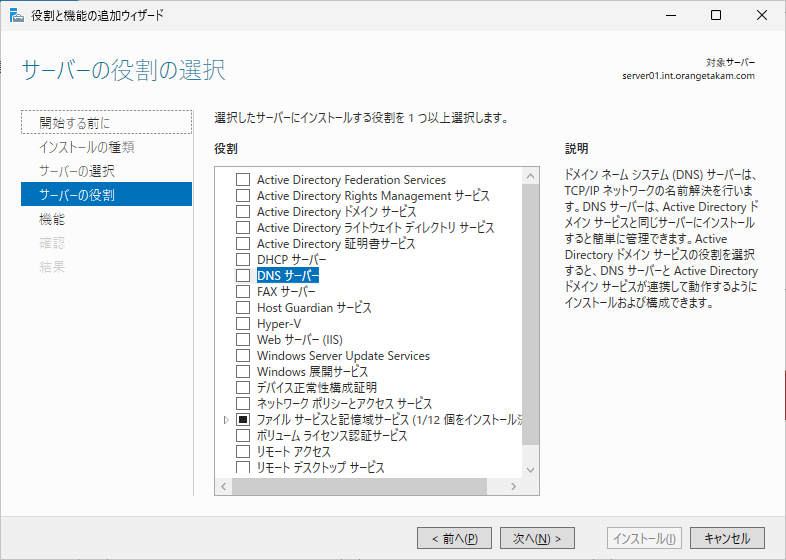Image resolution: width=786 pixels, height=560 pixels.
Task: Select サーバーの役割 wizard step
Action: click(x=106, y=195)
